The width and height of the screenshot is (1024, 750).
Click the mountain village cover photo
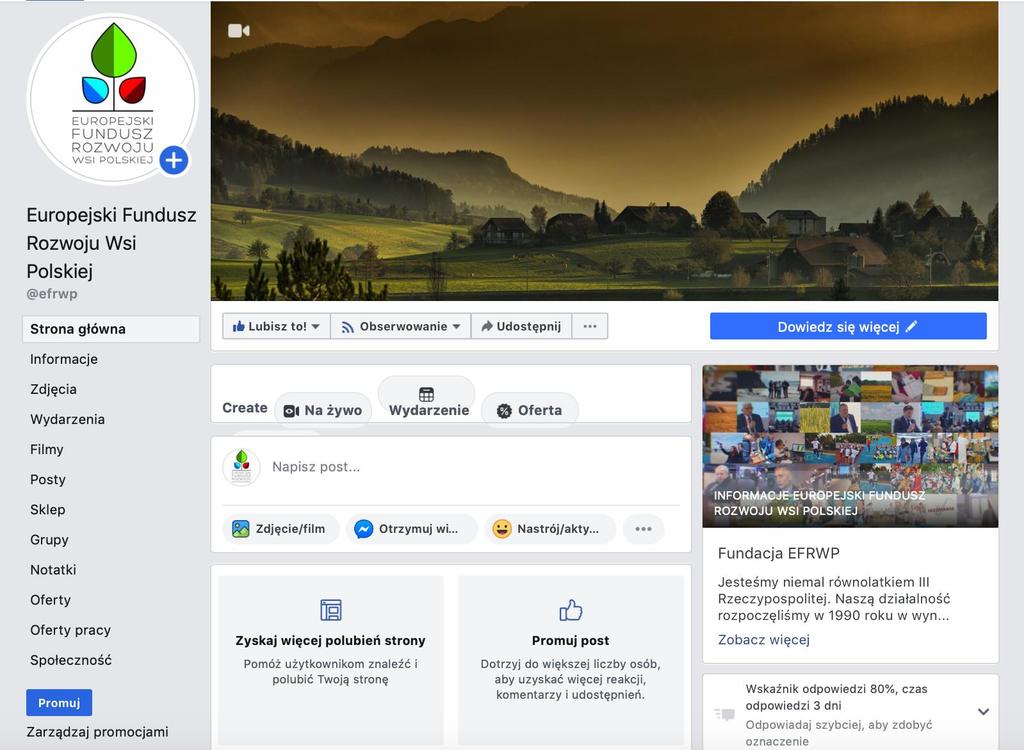604,151
